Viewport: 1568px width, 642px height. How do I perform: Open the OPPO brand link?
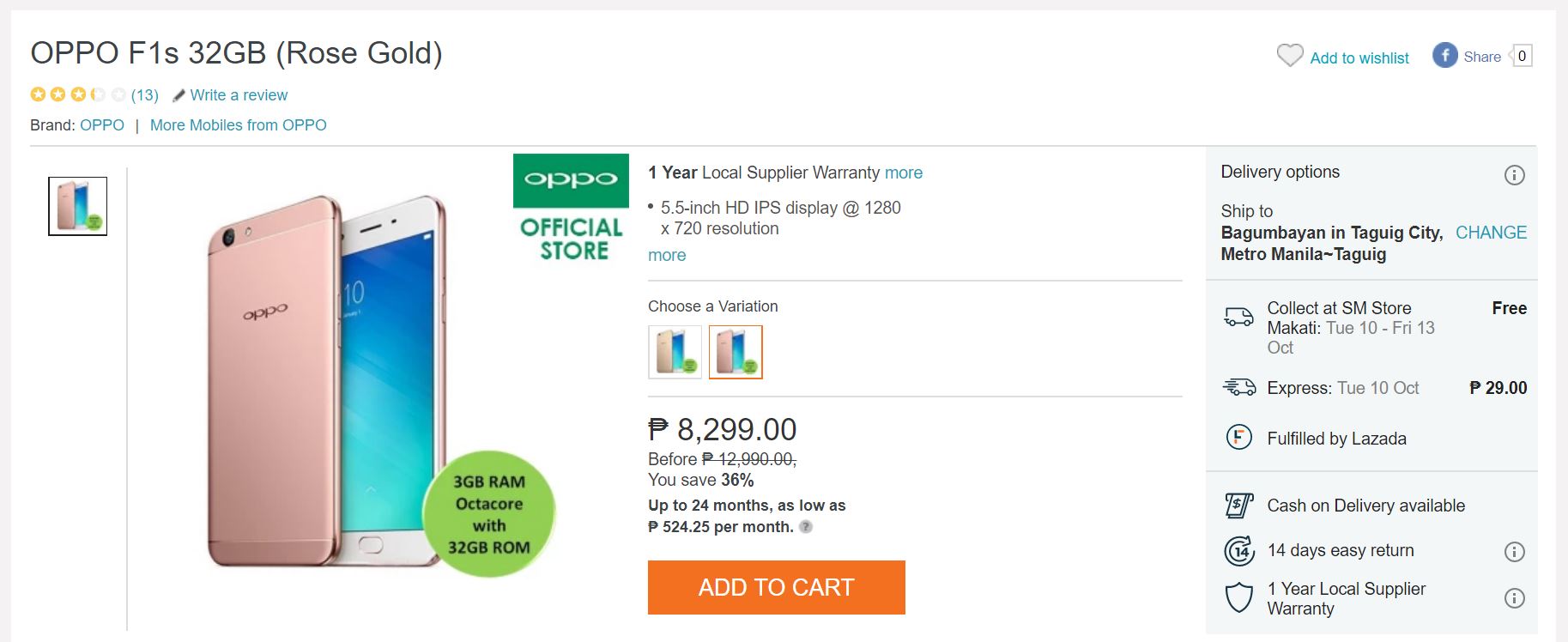[102, 125]
